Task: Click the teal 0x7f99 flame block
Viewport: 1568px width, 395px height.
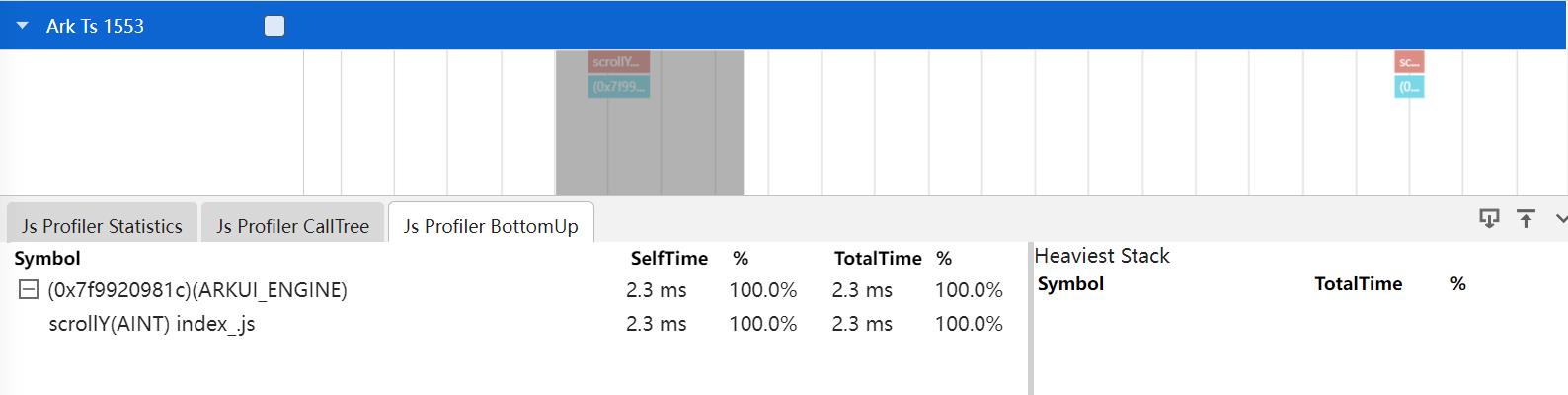Action: click(x=619, y=87)
